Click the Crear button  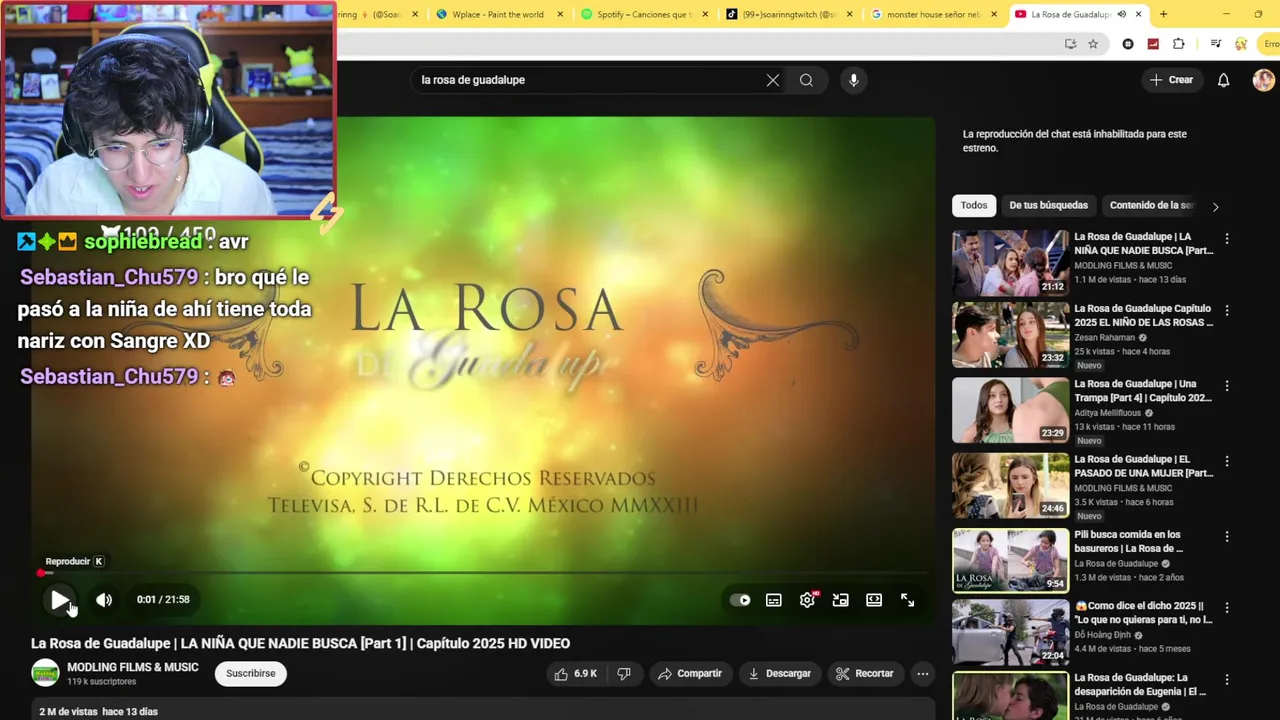(1171, 80)
